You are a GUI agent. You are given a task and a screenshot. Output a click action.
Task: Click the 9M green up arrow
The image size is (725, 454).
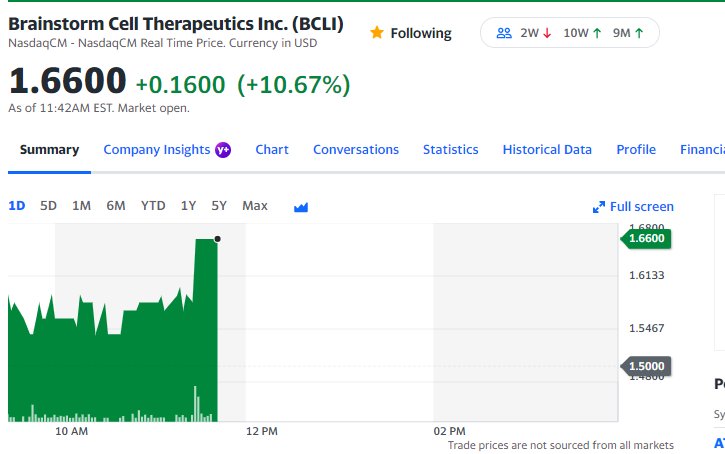coord(639,33)
